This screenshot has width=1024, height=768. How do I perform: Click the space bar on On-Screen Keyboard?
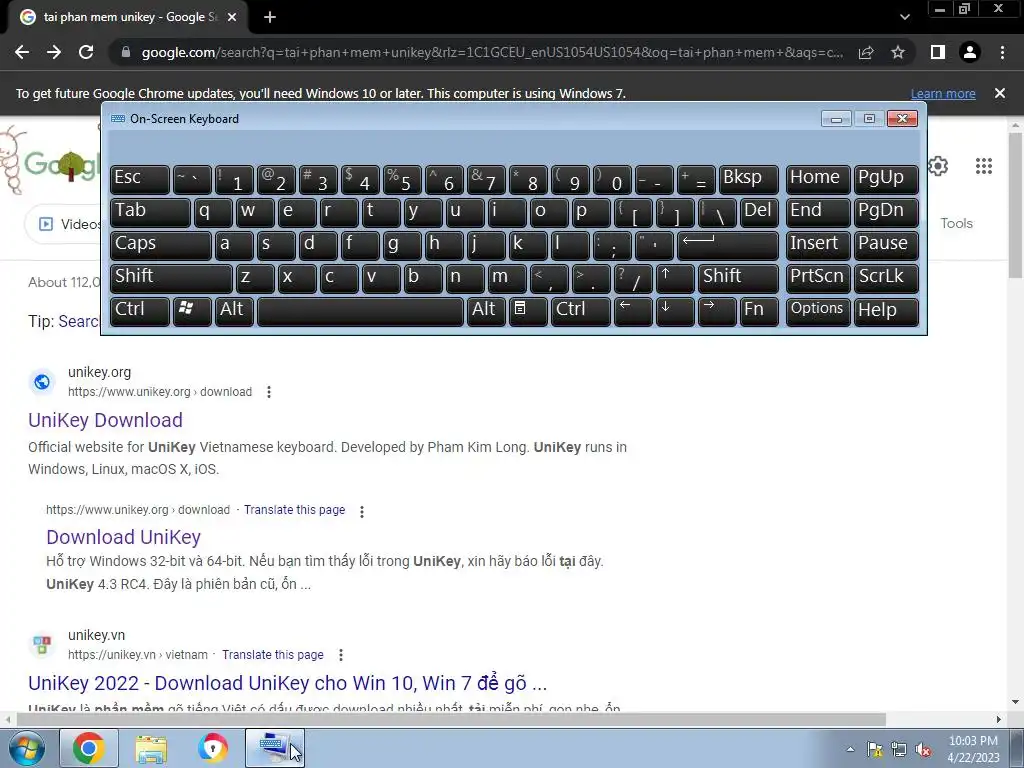pos(360,311)
